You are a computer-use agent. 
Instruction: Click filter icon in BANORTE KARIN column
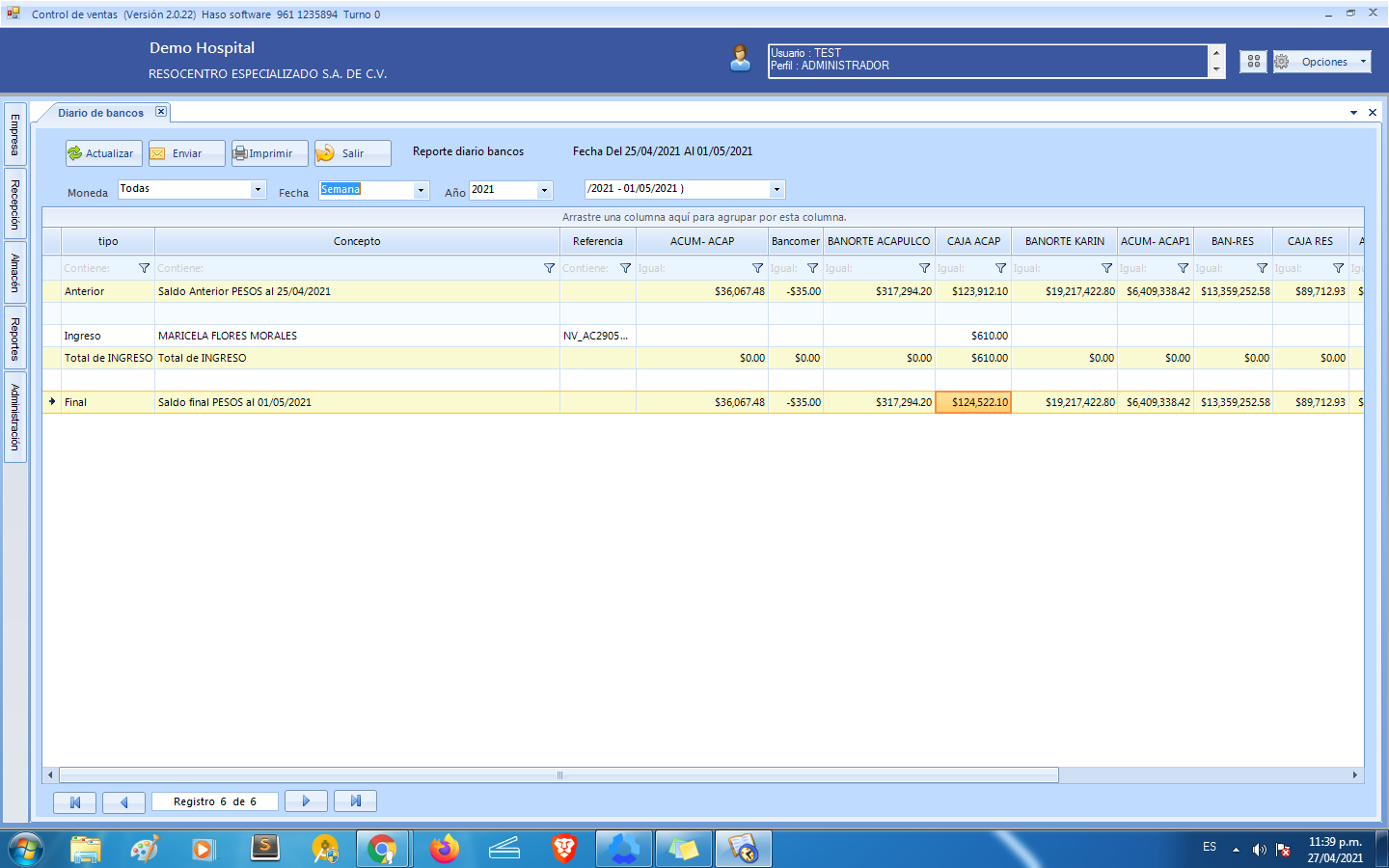coord(1106,268)
